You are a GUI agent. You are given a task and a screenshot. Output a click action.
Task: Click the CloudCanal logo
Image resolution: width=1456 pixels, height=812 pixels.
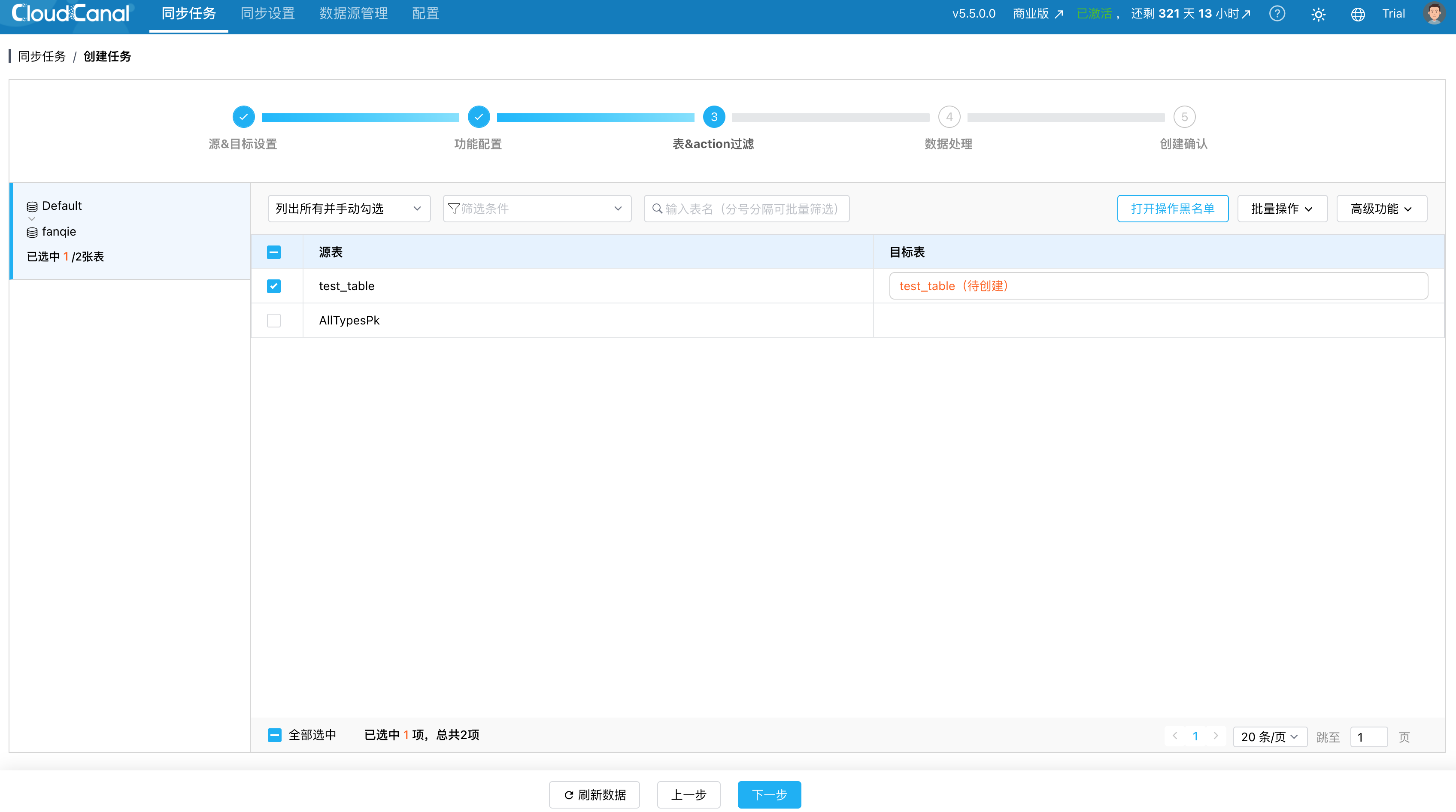pos(71,14)
